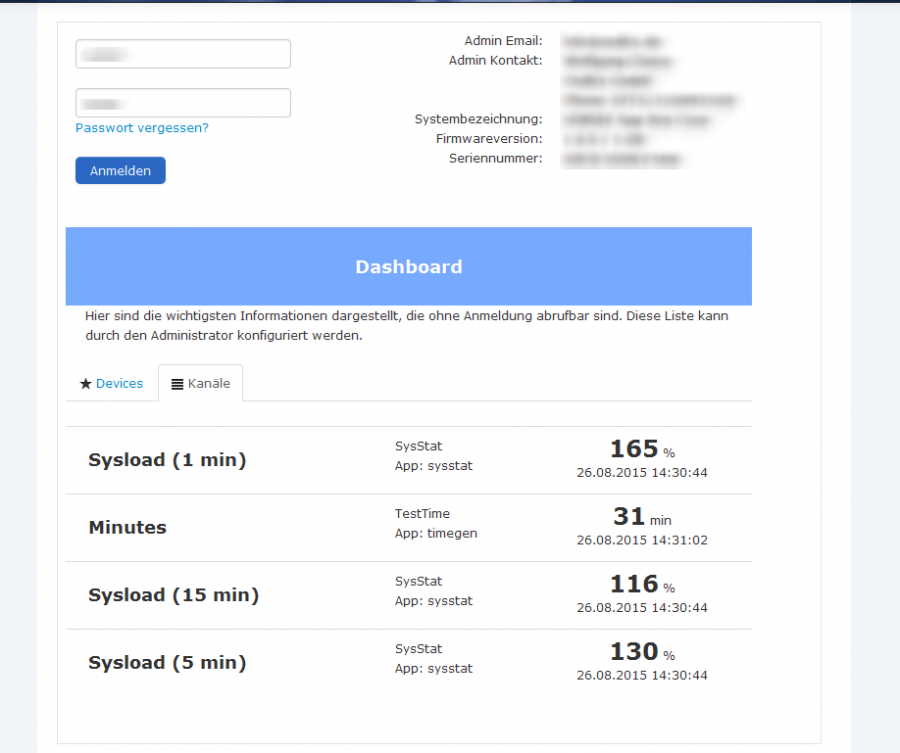Focus the username input field
The image size is (900, 753).
point(183,54)
